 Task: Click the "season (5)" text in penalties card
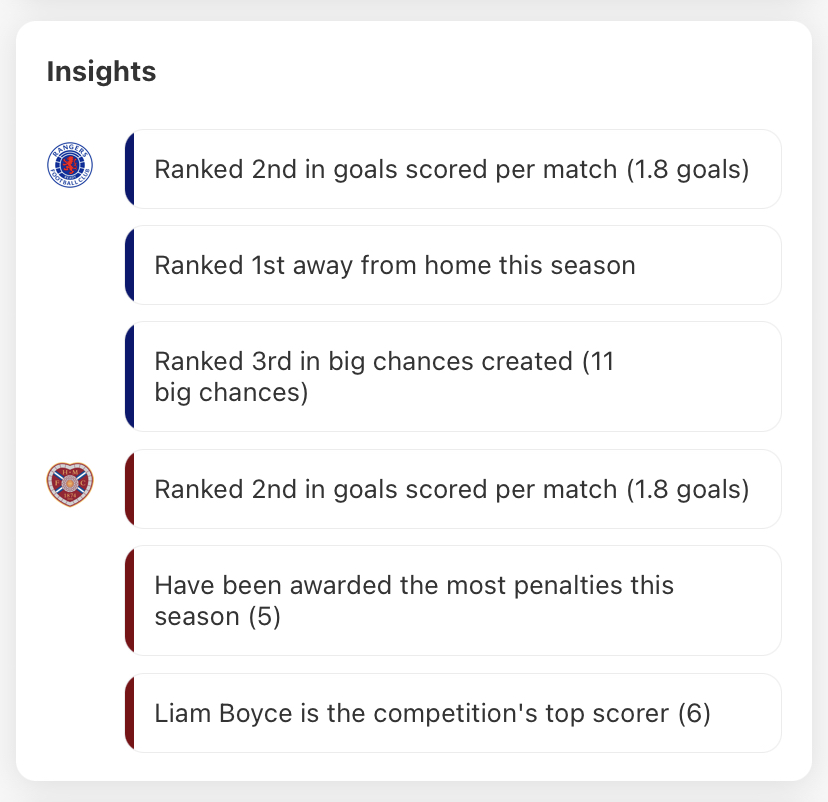[218, 617]
